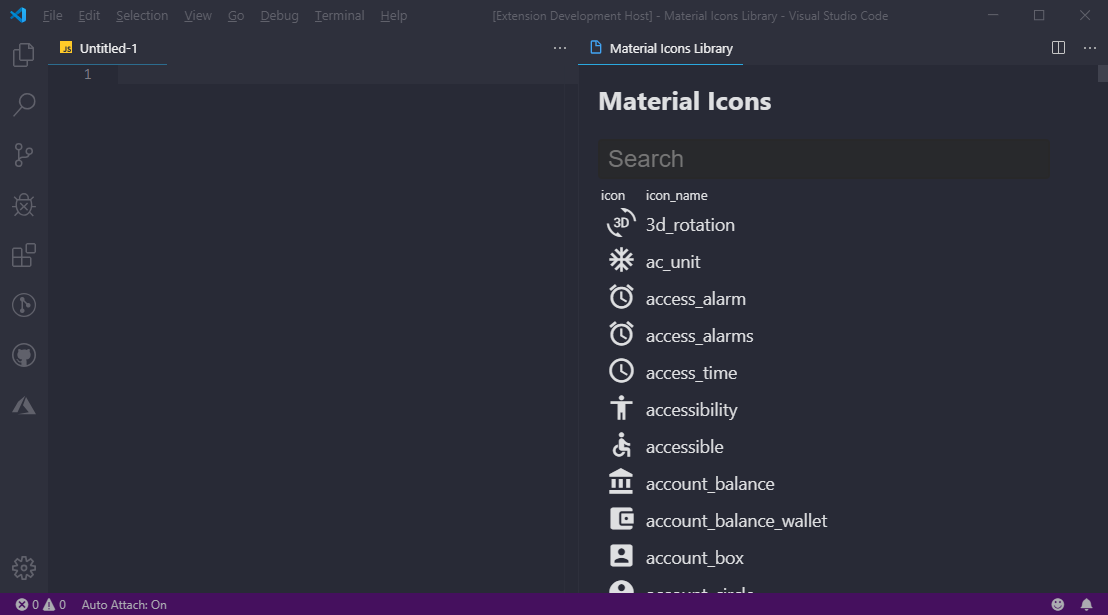Switch to the Untitled-1 tab

coord(107,48)
